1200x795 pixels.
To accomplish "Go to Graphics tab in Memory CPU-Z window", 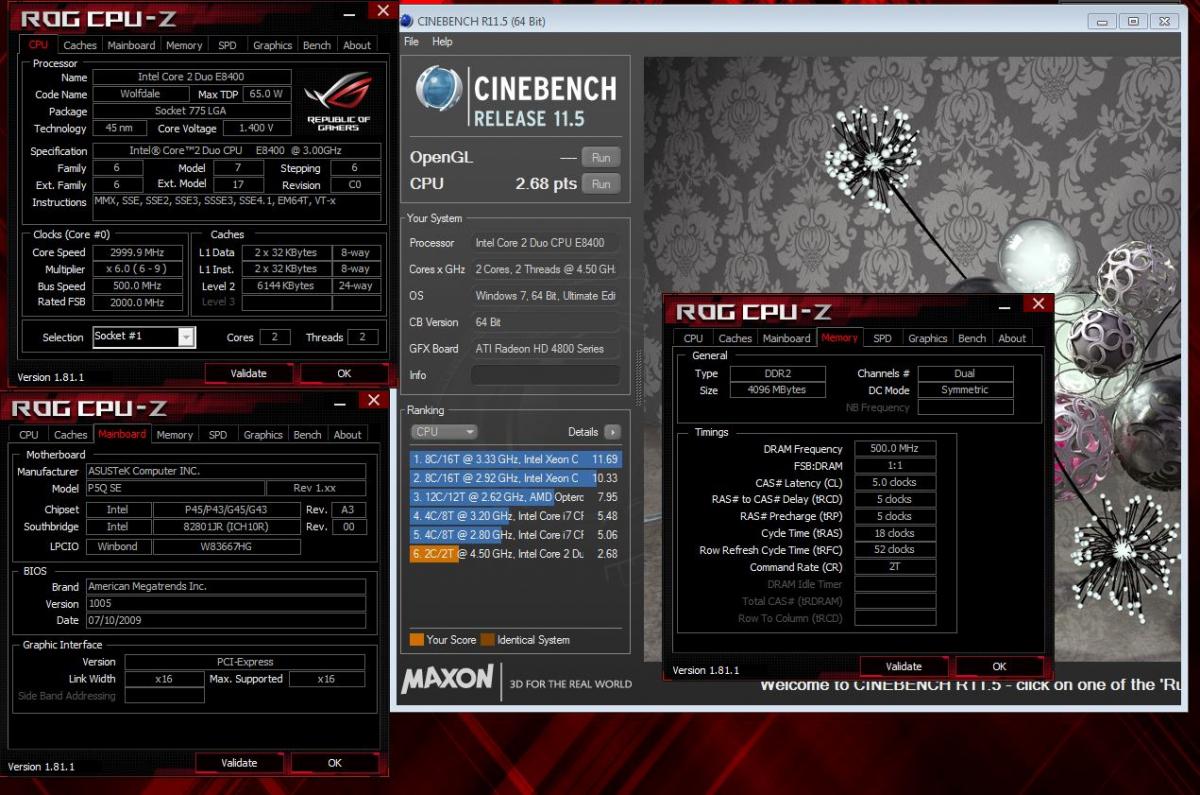I will click(x=927, y=338).
